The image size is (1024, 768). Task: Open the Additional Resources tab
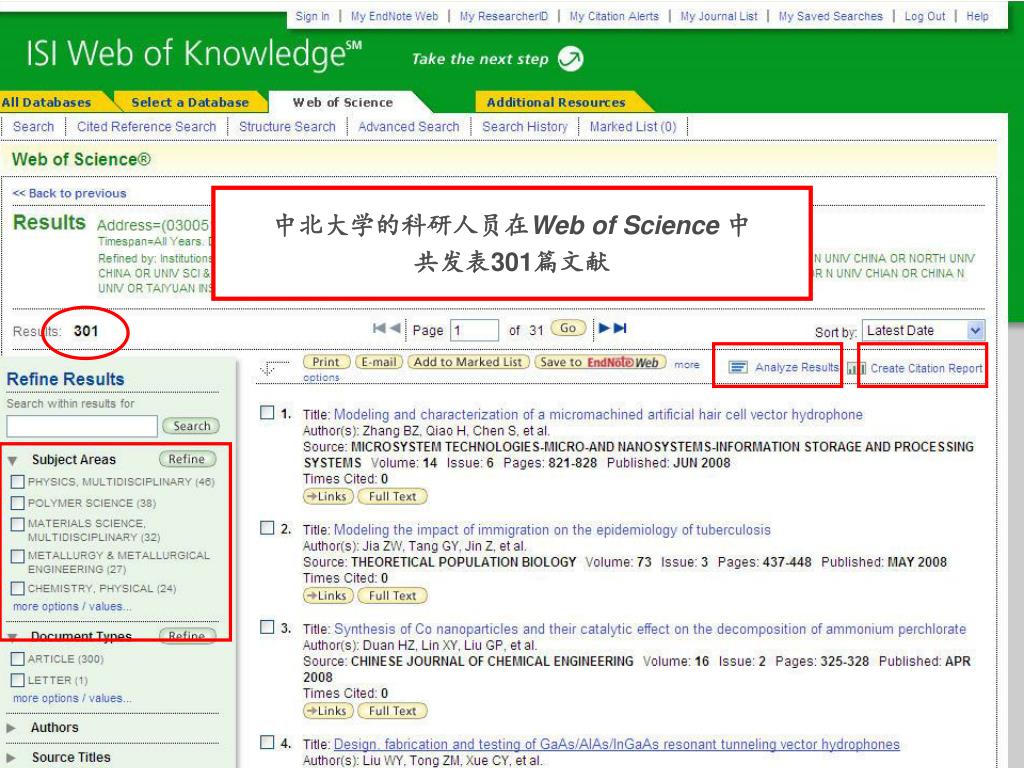(x=556, y=103)
